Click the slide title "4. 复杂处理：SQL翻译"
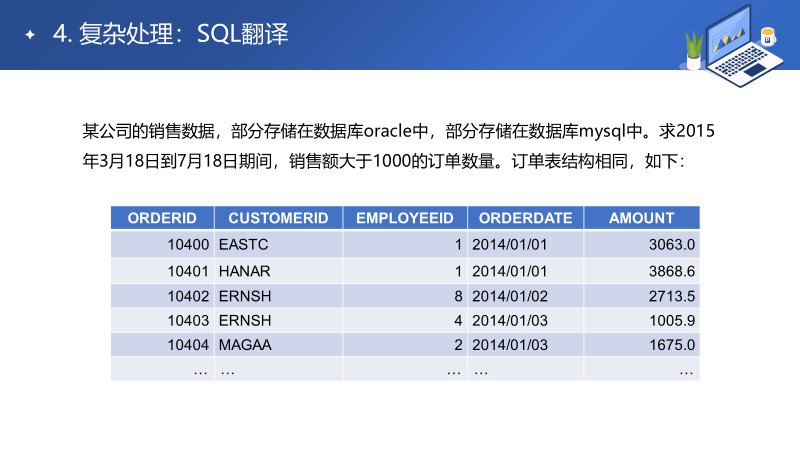The image size is (800, 450). click(x=170, y=34)
